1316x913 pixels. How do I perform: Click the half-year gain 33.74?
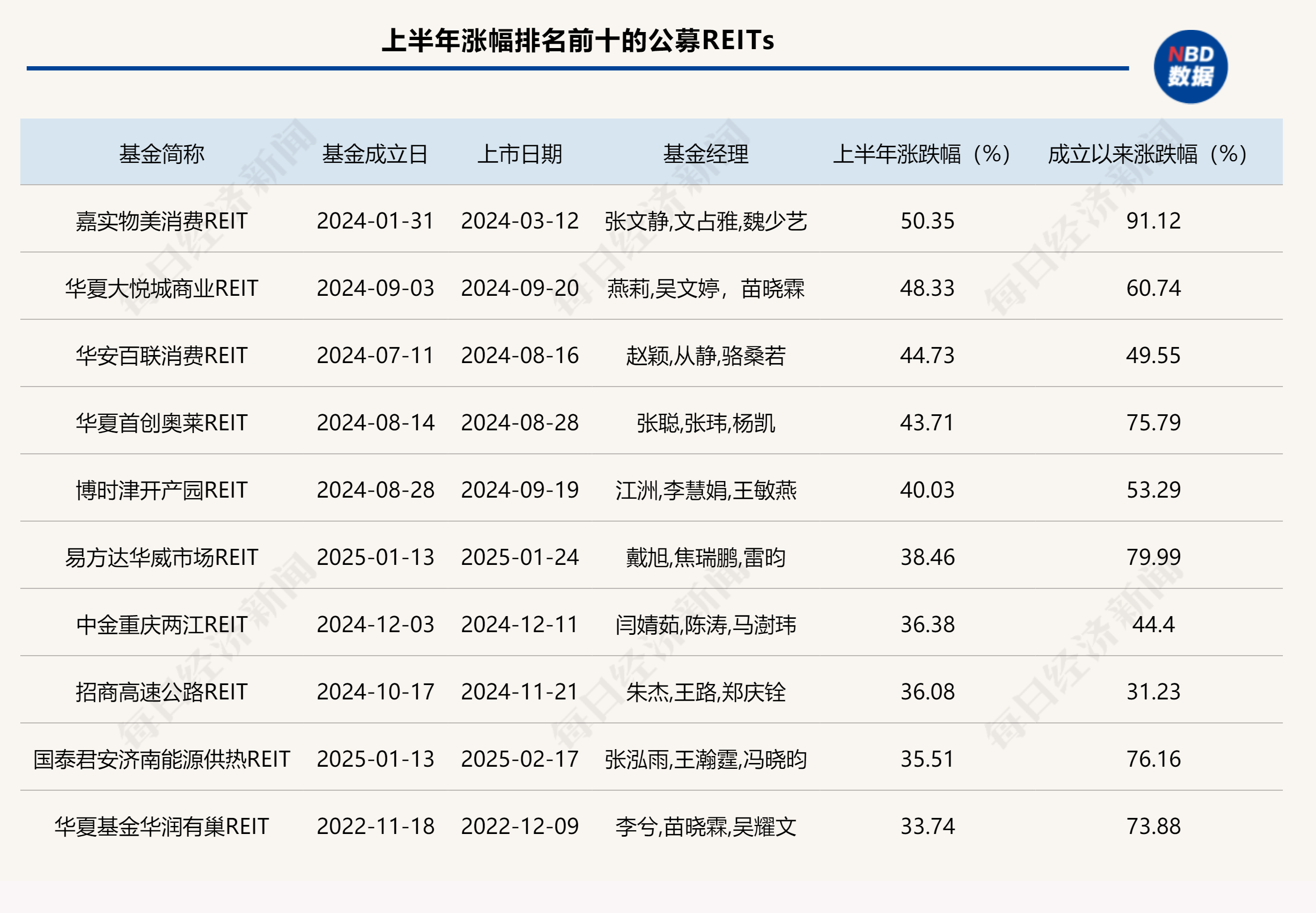click(x=927, y=826)
